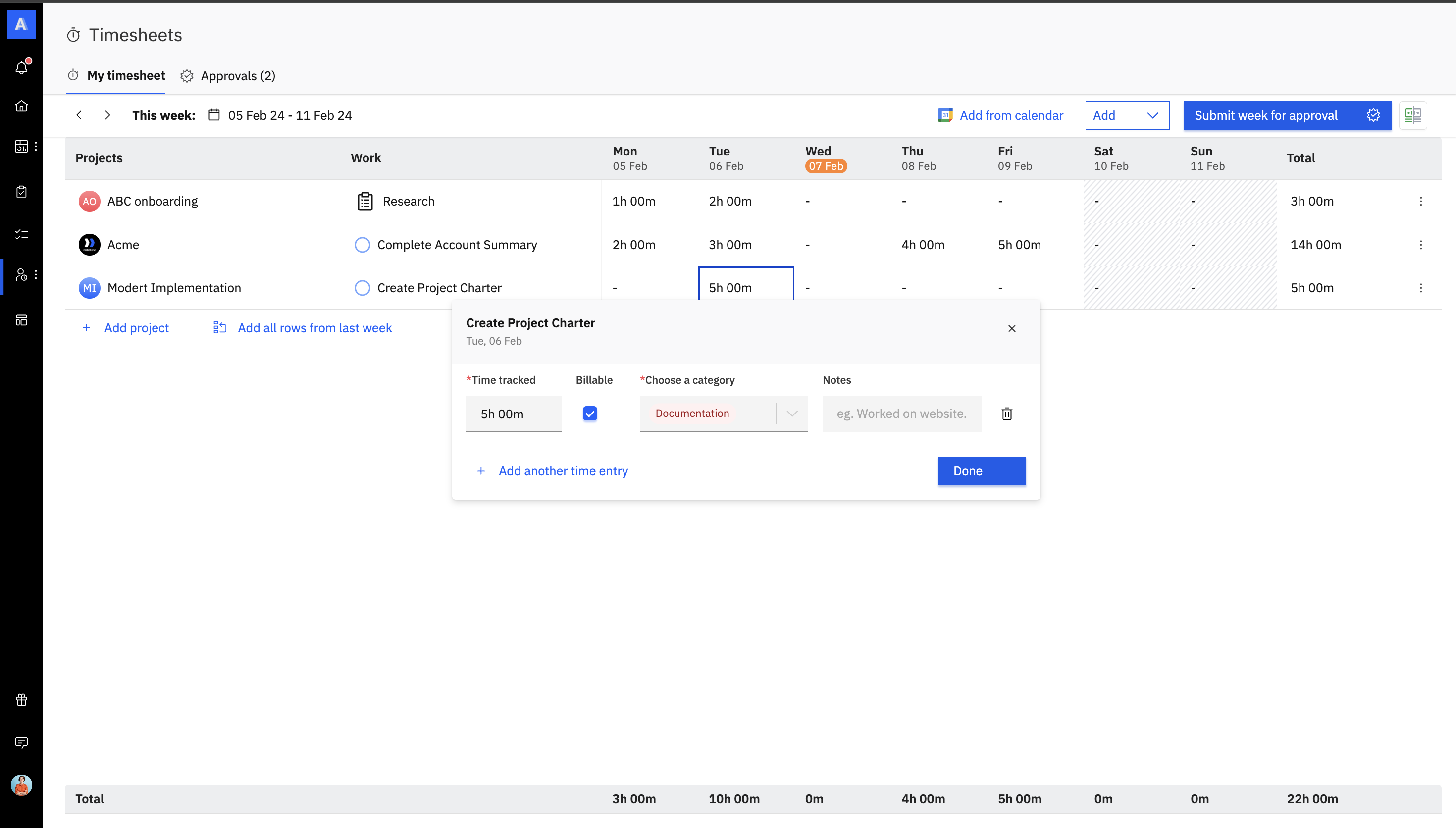Click the Done button
This screenshot has width=1456, height=828.
tap(981, 471)
